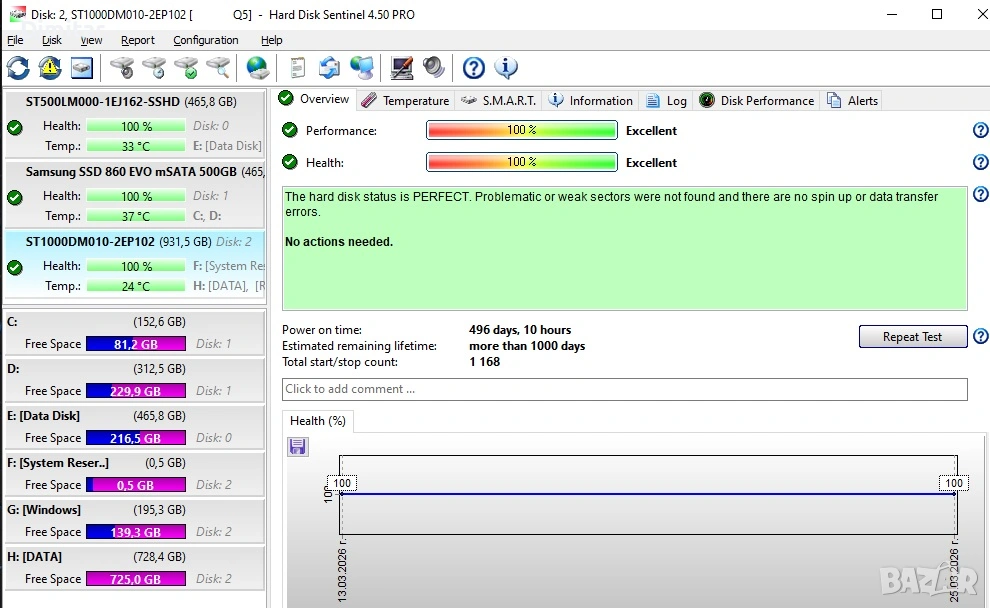Image resolution: width=990 pixels, height=608 pixels.
Task: Open the Configuration menu
Action: click(x=205, y=40)
